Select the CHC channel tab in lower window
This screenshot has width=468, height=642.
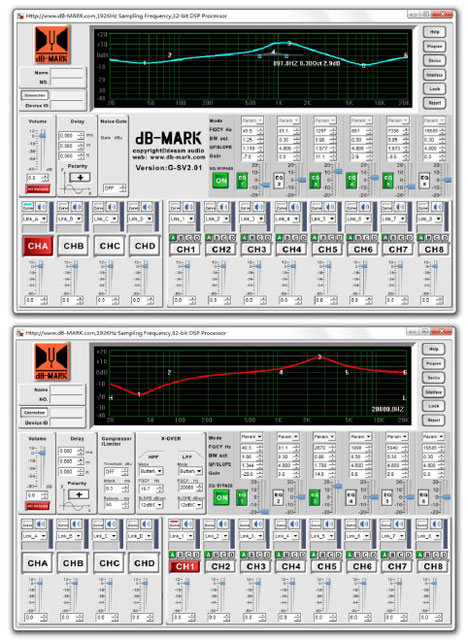pos(109,563)
